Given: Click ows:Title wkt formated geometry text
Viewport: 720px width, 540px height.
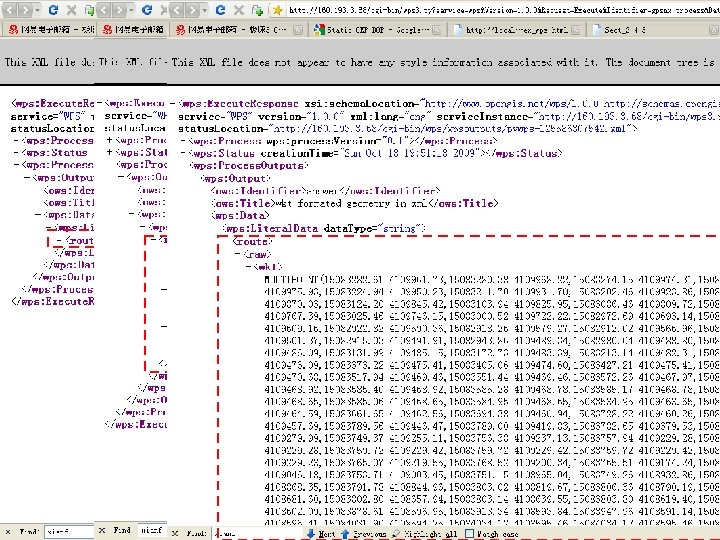Looking at the screenshot, I should pyautogui.click(x=354, y=203).
